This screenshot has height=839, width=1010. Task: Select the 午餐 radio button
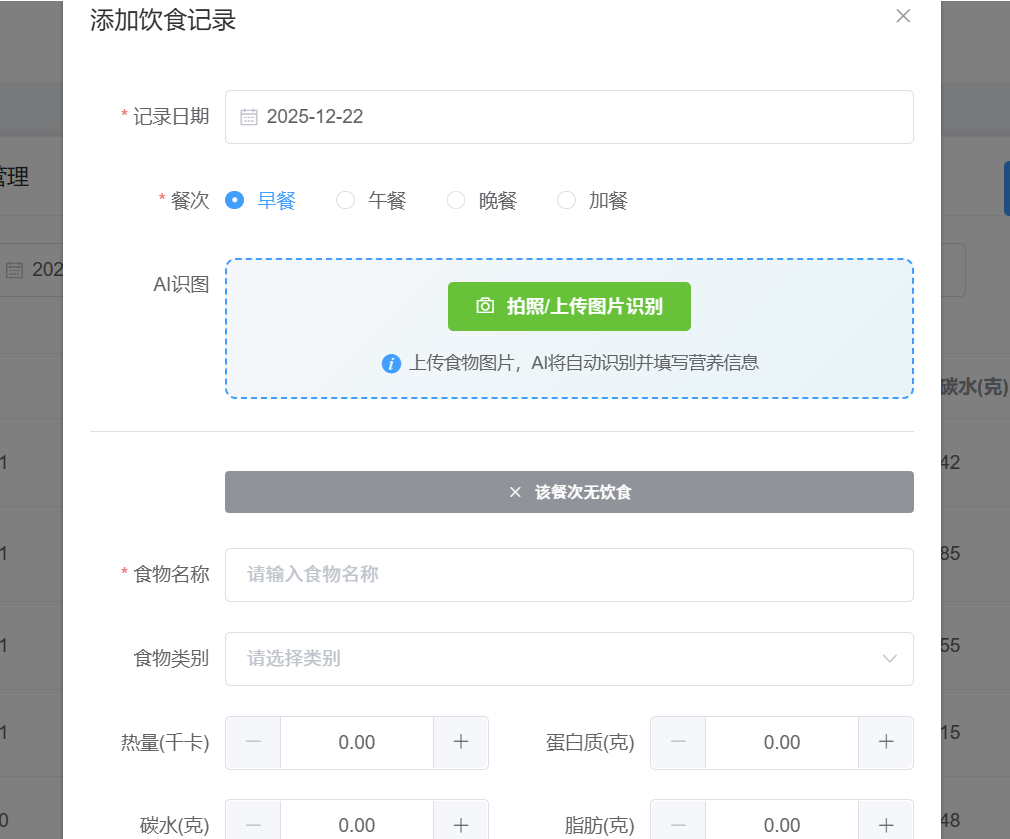pos(345,200)
